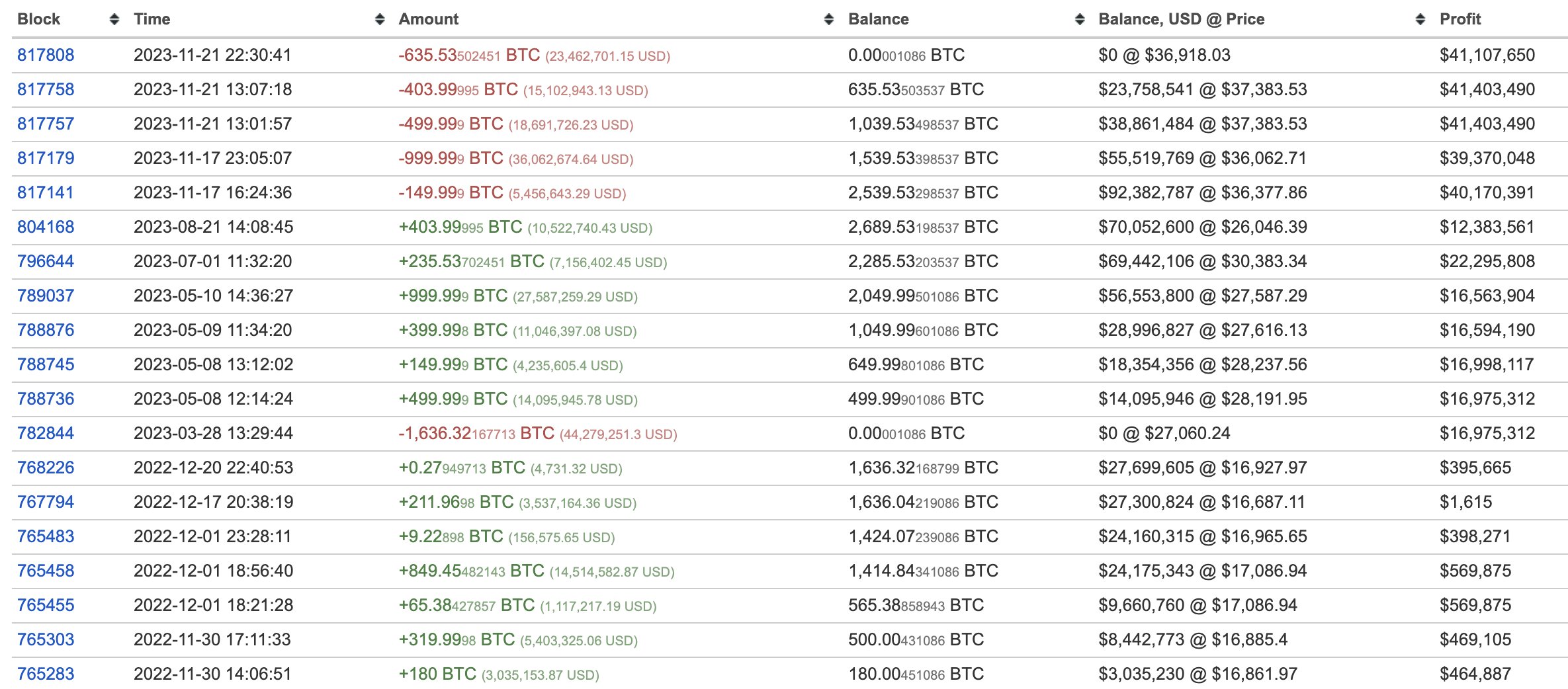Open block 782844 link

[46, 433]
